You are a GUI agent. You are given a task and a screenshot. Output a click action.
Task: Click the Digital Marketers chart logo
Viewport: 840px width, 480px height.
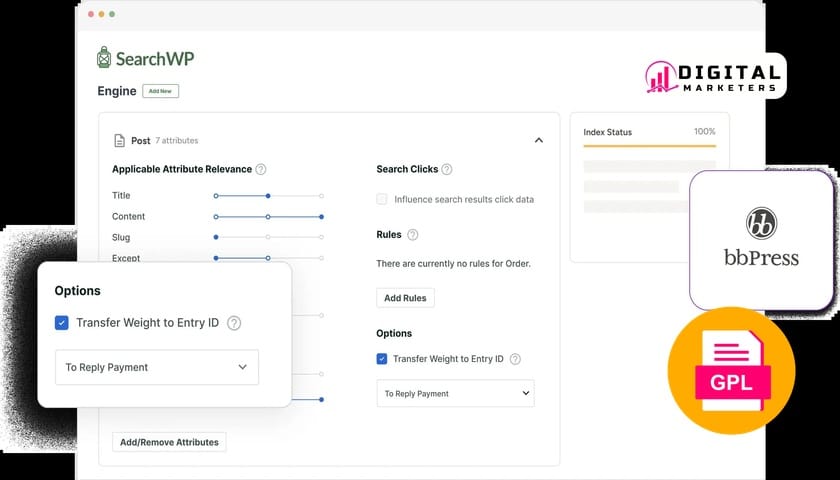coord(661,77)
